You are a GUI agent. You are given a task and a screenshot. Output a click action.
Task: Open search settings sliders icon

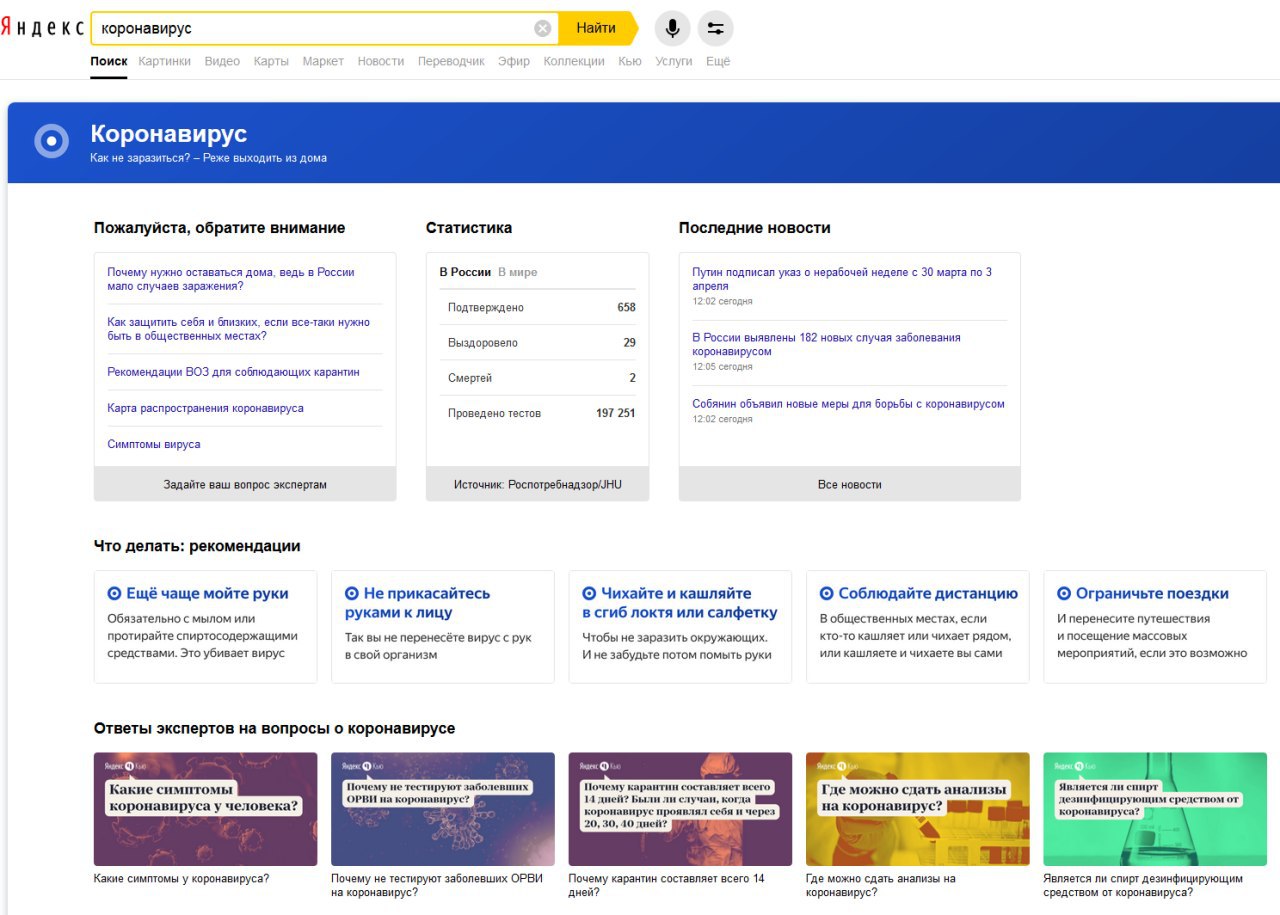tap(716, 28)
